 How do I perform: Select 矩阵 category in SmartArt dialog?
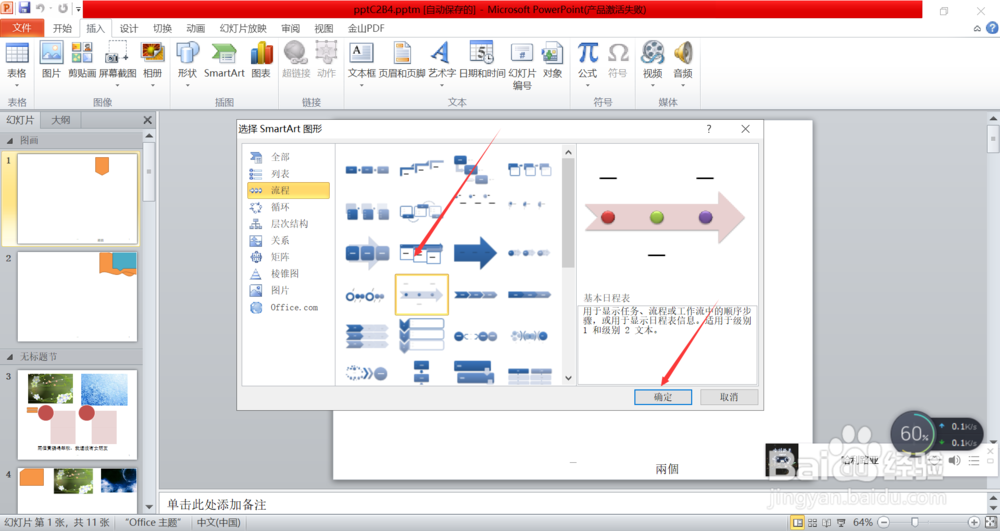point(288,257)
